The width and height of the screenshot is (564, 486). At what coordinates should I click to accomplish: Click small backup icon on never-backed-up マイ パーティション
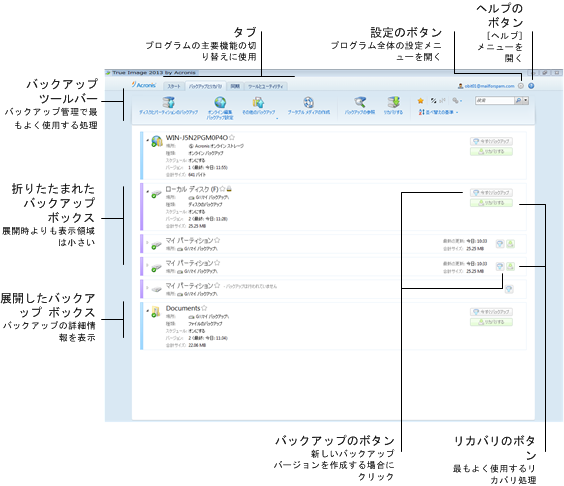[509, 289]
